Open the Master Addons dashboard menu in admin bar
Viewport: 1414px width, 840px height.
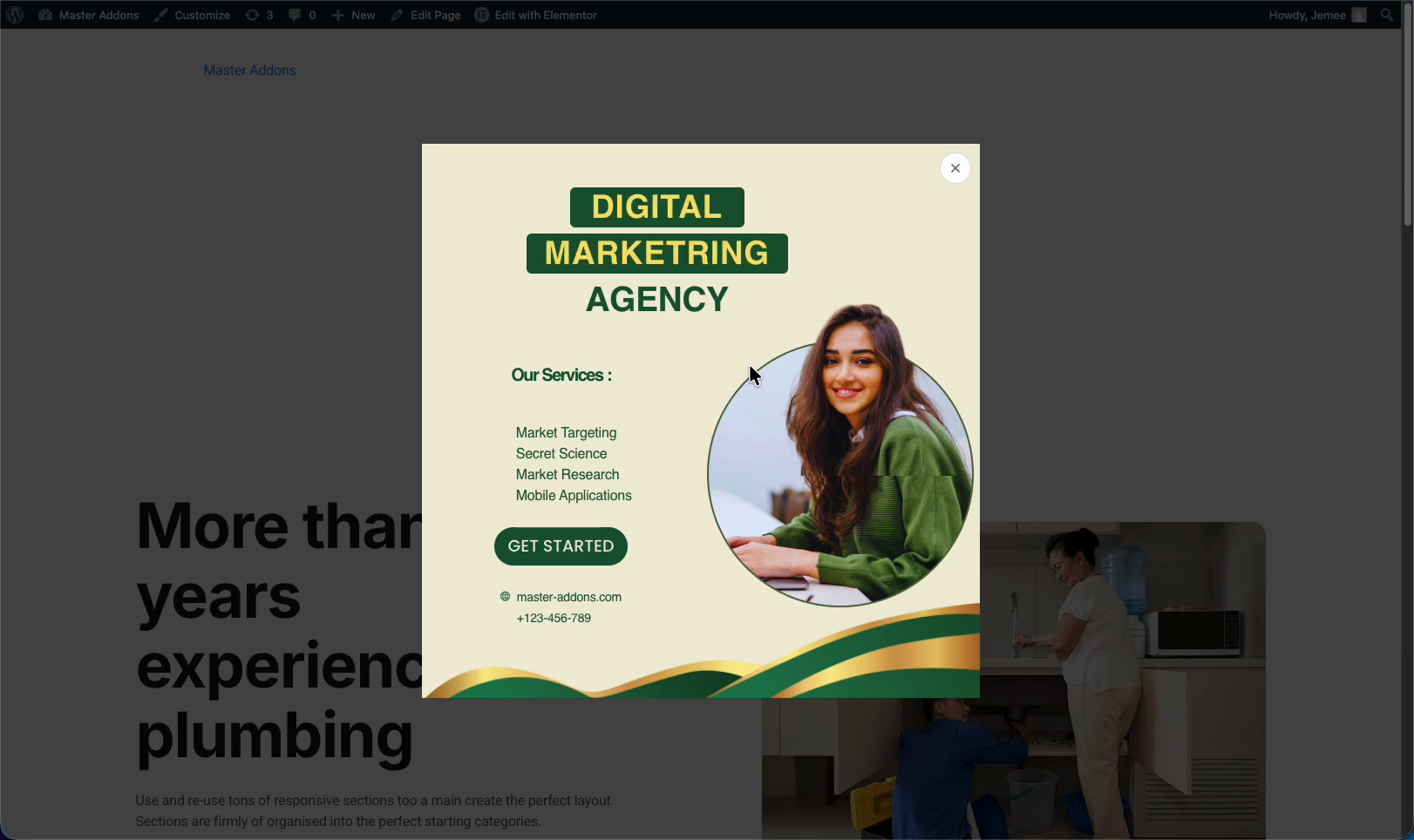click(89, 15)
